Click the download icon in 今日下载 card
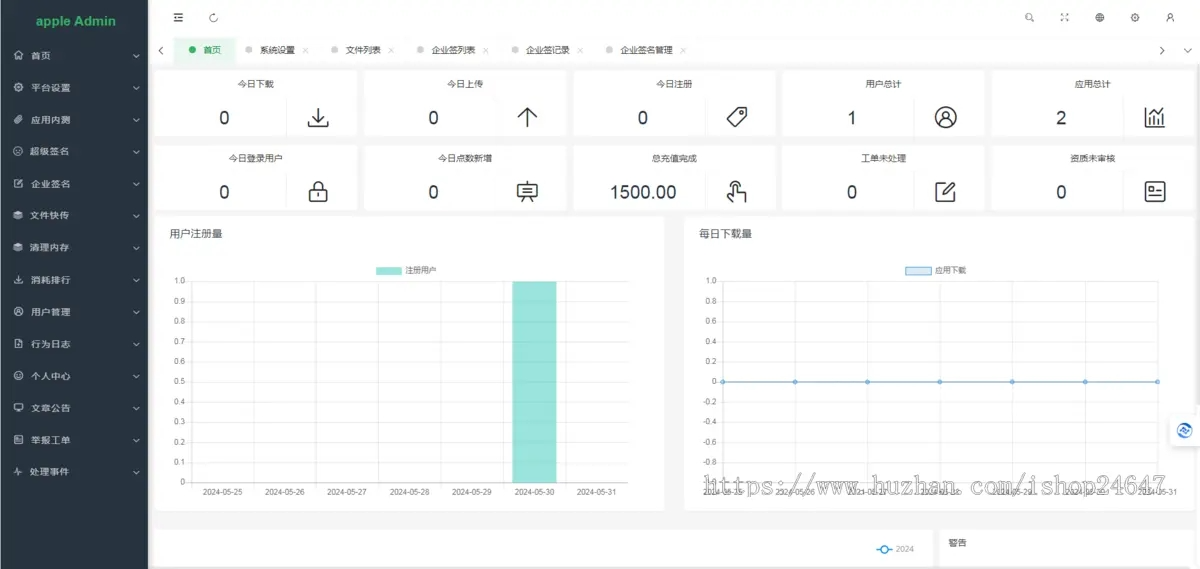Viewport: 1200px width, 569px height. 318,117
